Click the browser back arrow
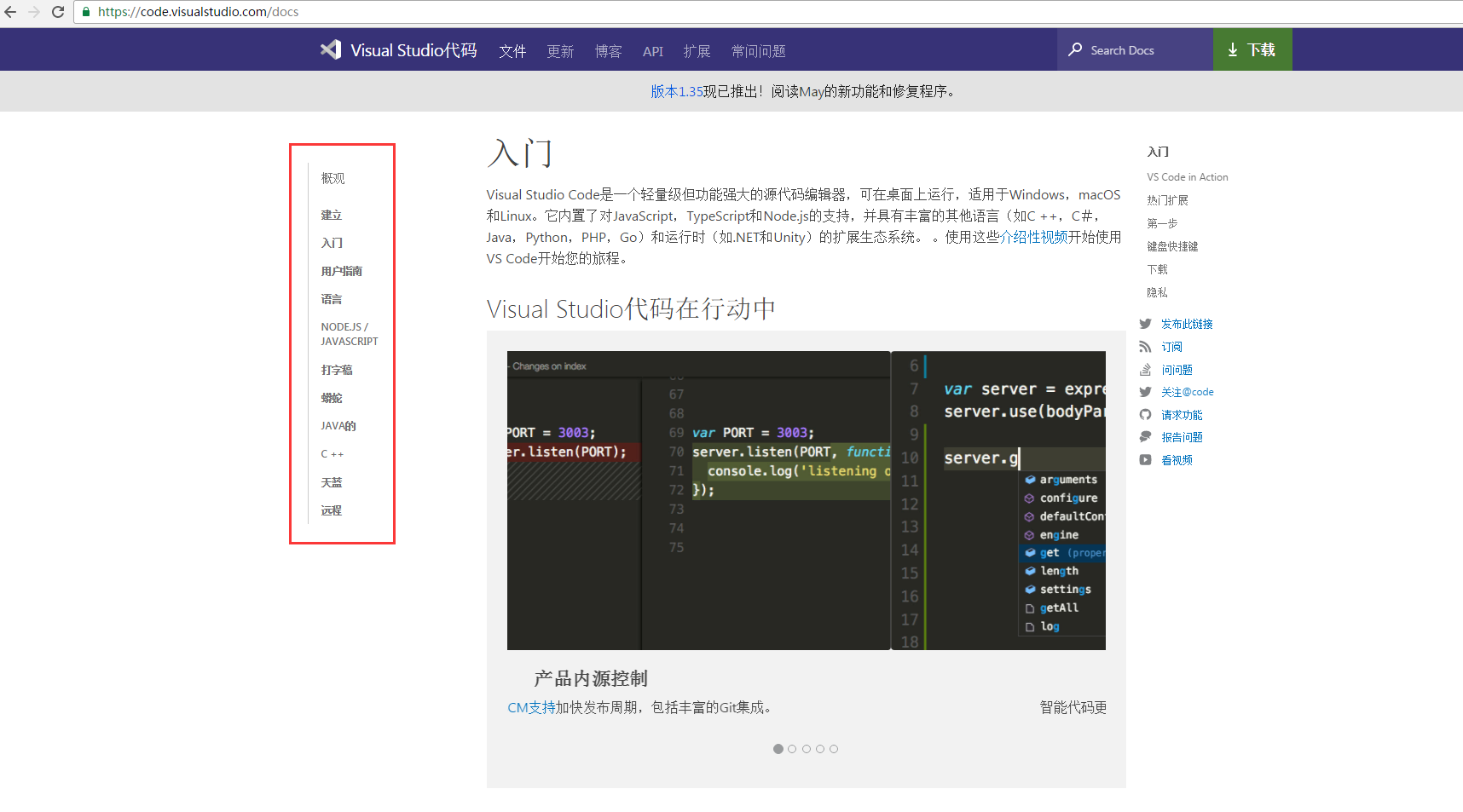 coord(10,12)
